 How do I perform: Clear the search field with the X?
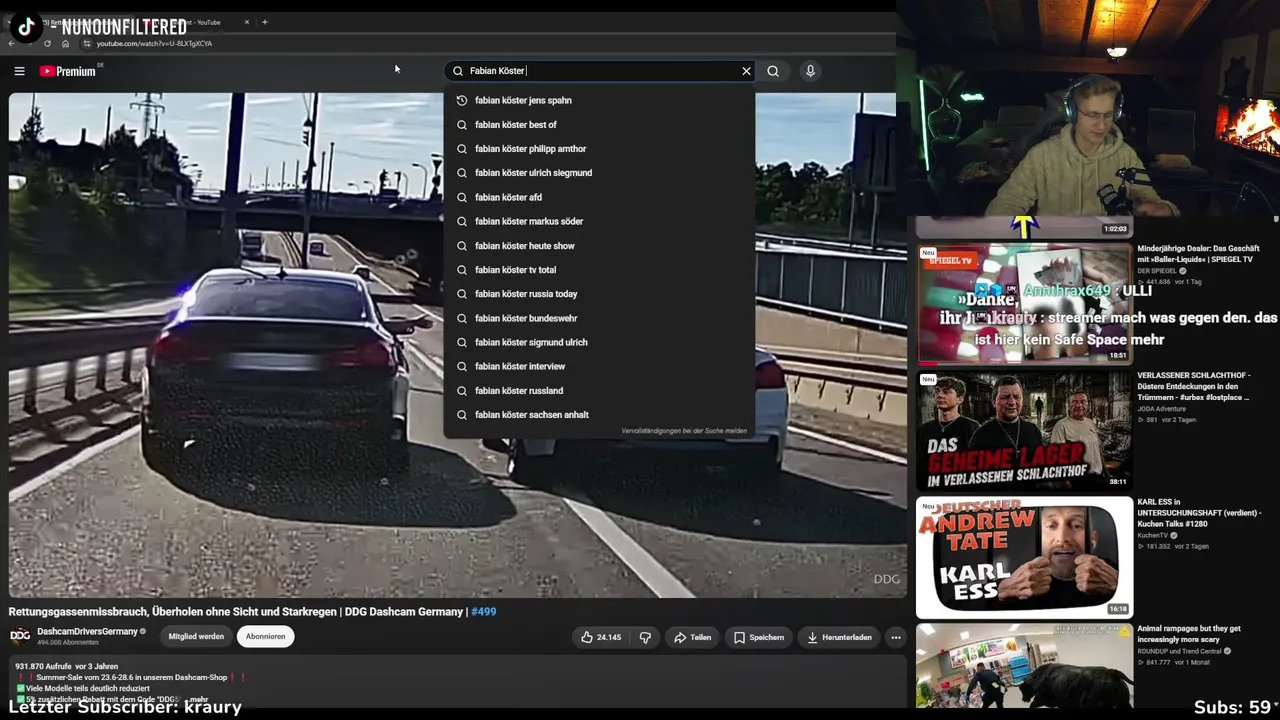point(746,71)
